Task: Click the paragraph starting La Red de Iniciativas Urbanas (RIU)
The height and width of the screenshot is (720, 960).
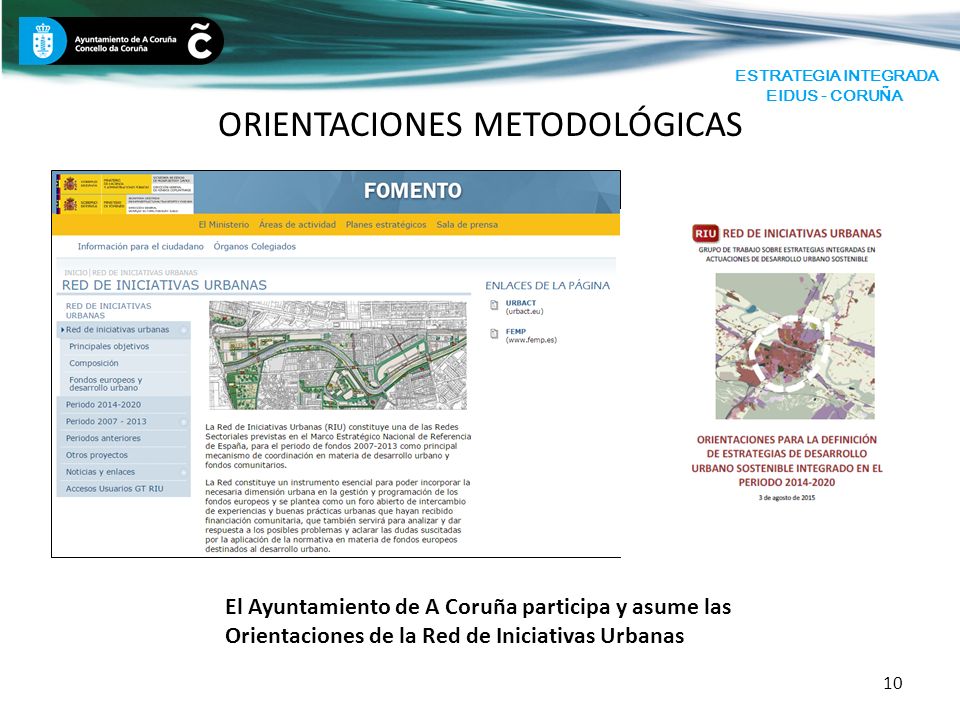Action: coord(338,446)
